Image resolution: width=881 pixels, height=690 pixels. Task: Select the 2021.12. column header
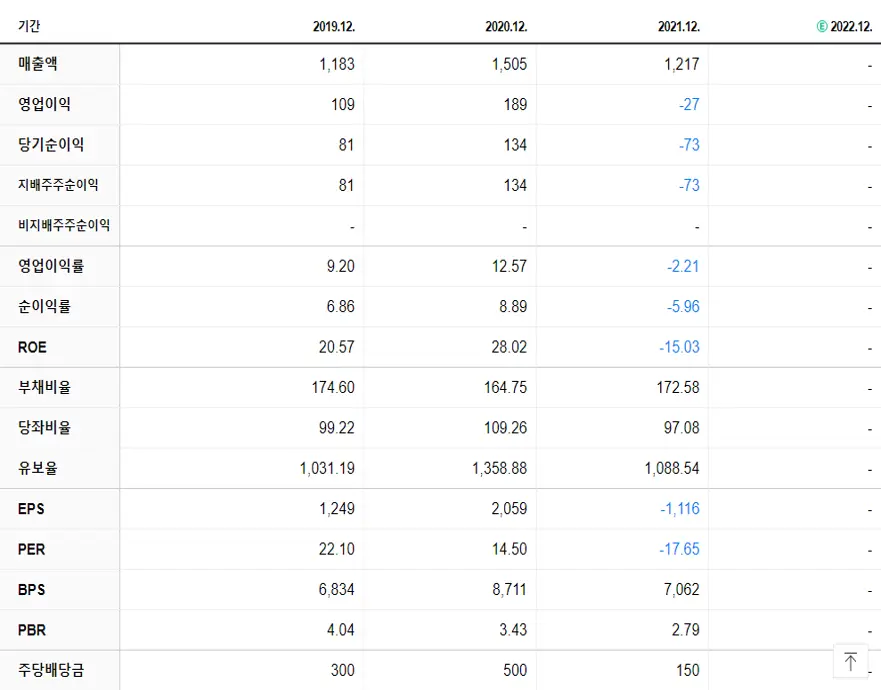pyautogui.click(x=679, y=26)
